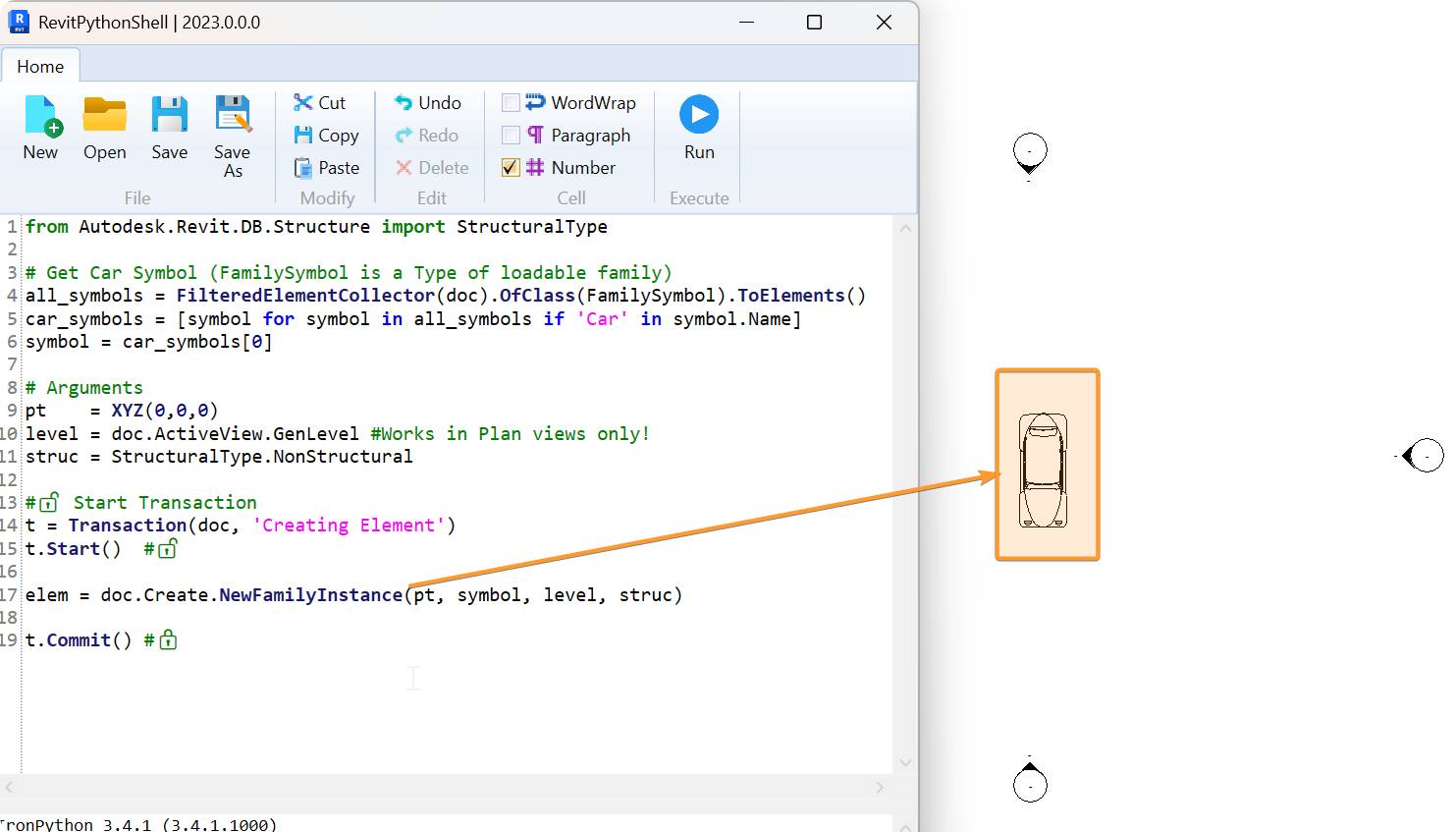The height and width of the screenshot is (832, 1456).
Task: Delete the selection in Edit group
Action: click(432, 167)
